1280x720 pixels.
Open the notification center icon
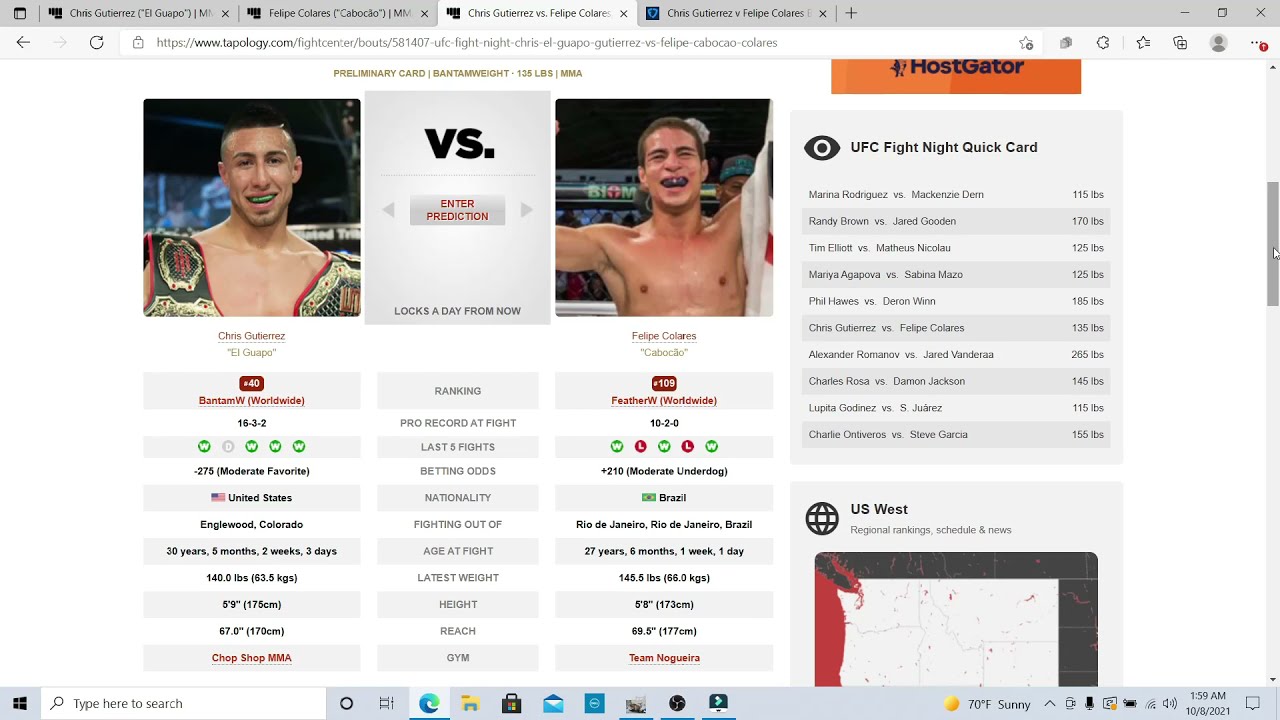[x=1253, y=703]
